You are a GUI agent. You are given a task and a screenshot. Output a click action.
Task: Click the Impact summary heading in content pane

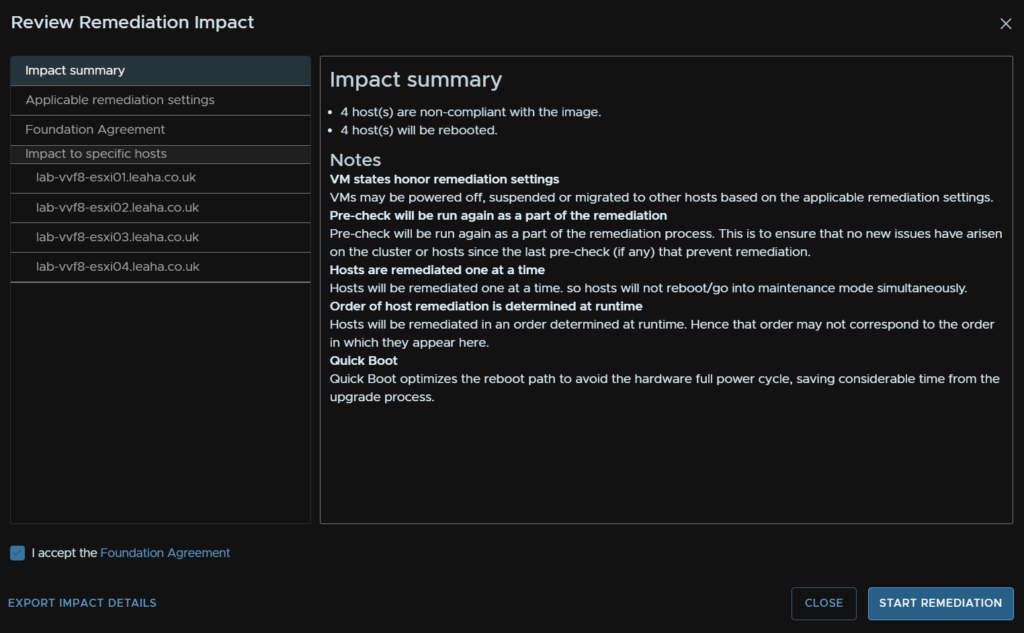(x=416, y=80)
